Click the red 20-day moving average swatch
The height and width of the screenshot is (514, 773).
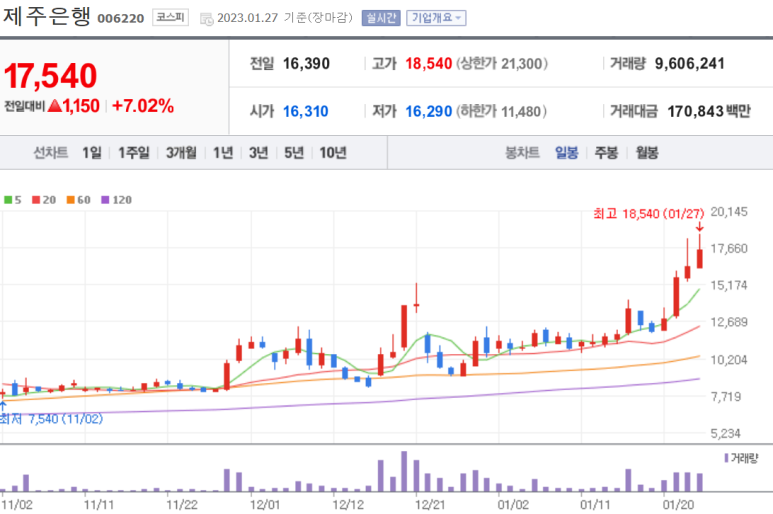tap(36, 200)
